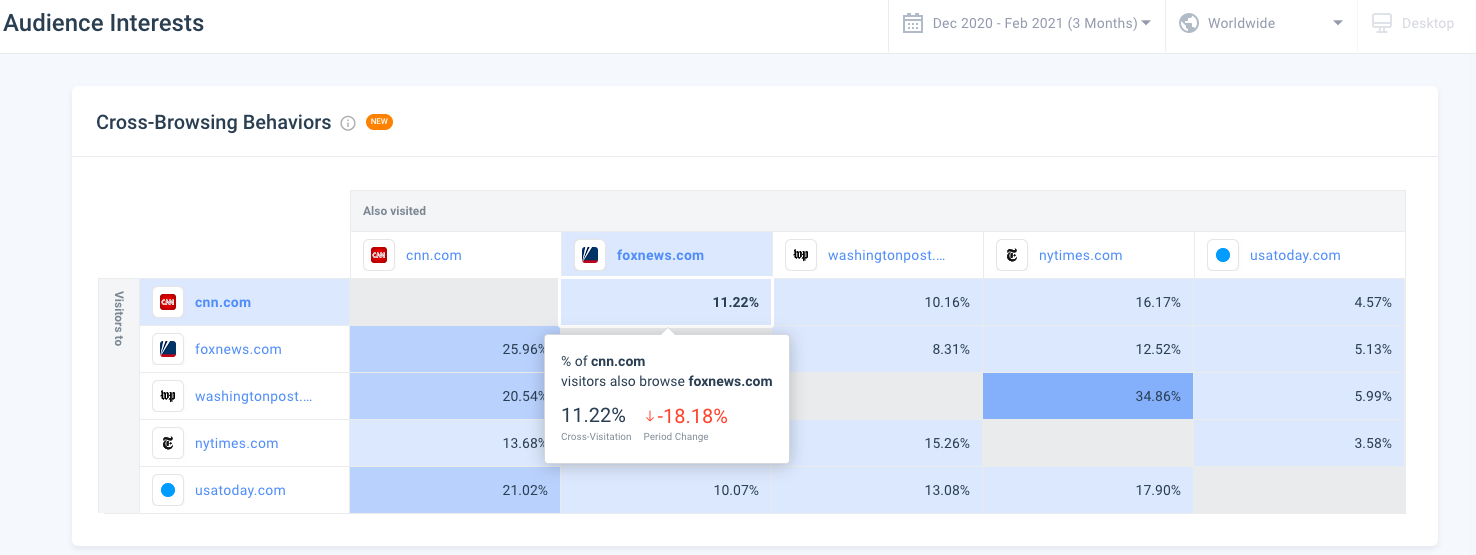Open the washingtonpost row link

(x=253, y=396)
